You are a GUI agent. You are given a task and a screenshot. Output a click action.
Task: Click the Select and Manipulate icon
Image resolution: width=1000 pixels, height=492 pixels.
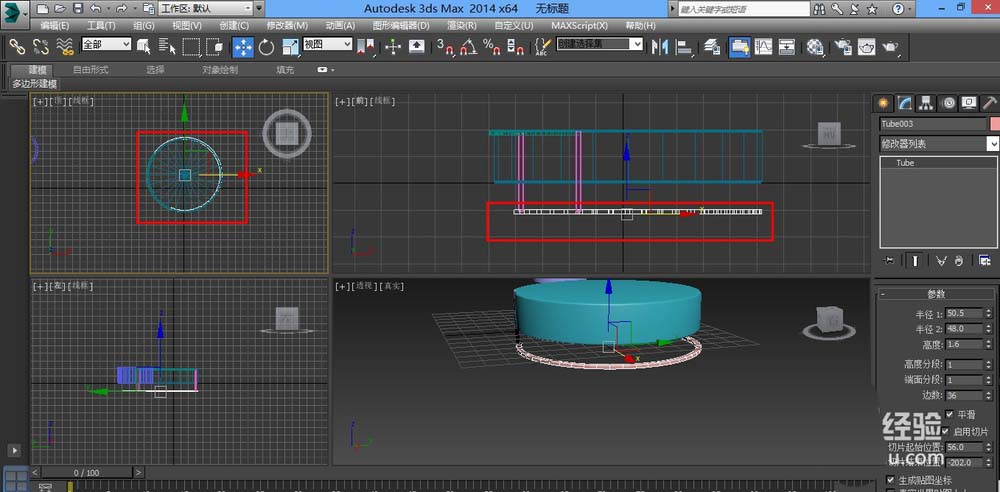(393, 47)
